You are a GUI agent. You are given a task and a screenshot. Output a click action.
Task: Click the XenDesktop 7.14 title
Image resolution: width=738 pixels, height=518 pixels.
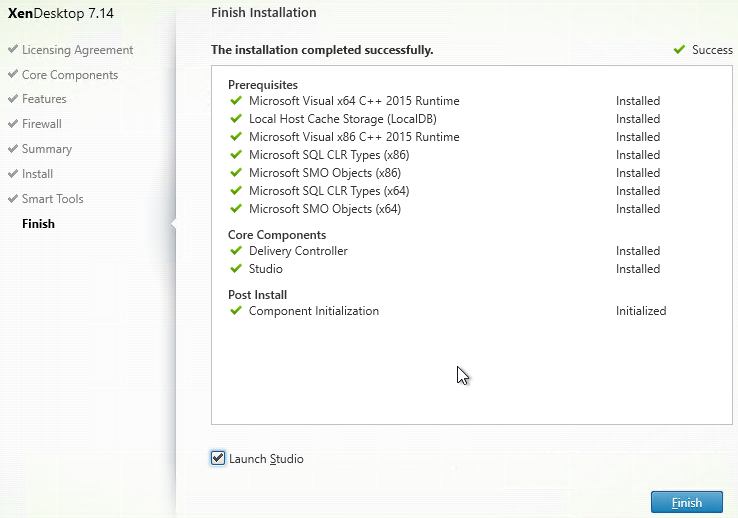[x=61, y=13]
